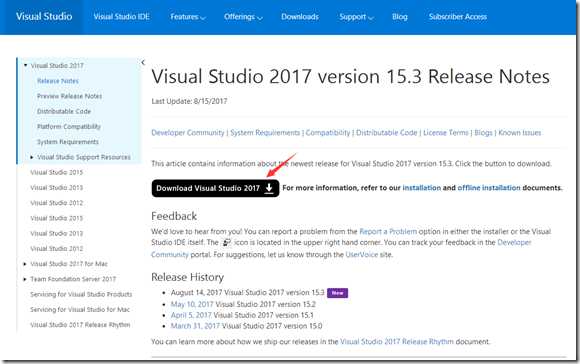Open the installation documents link
The image size is (580, 364).
click(x=422, y=188)
